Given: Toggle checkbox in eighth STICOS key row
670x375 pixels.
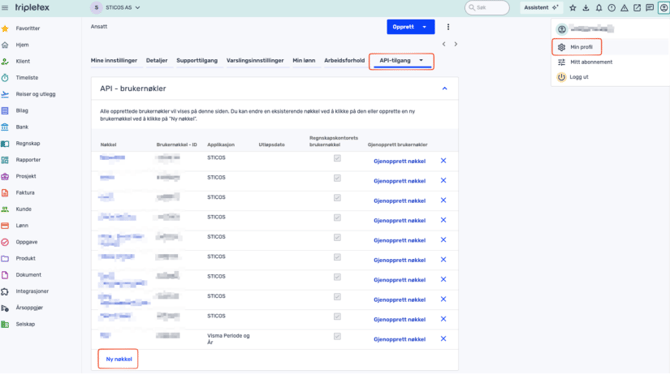Looking at the screenshot, I should pos(337,297).
